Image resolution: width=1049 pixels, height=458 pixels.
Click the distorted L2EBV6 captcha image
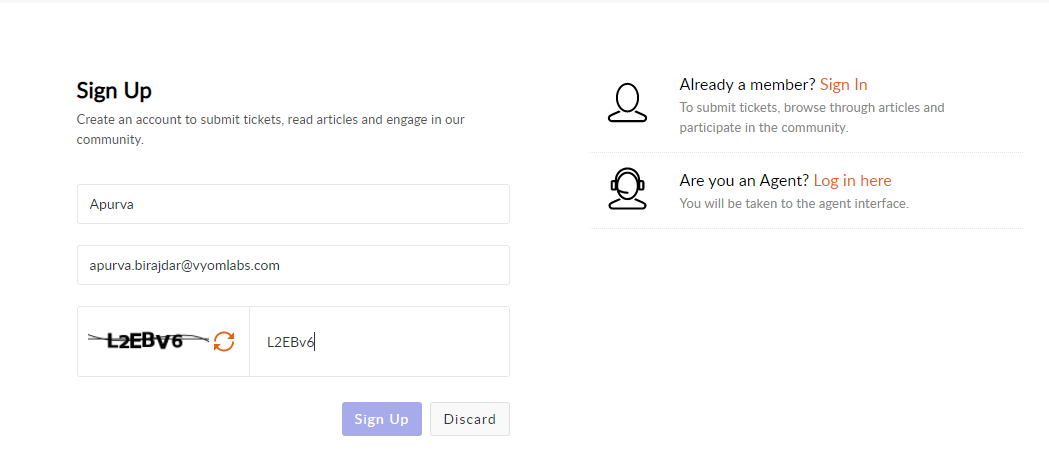(149, 341)
